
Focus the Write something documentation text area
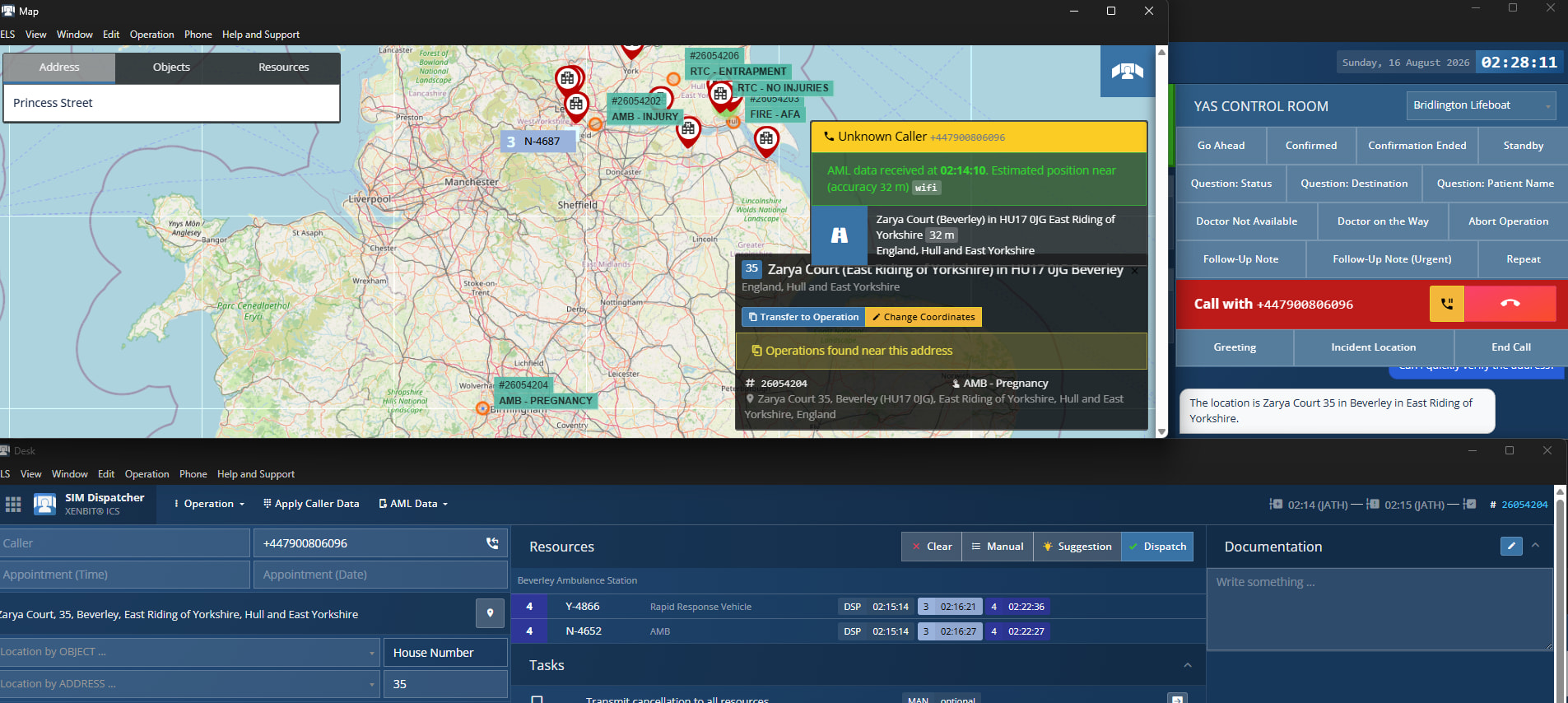[x=1379, y=609]
